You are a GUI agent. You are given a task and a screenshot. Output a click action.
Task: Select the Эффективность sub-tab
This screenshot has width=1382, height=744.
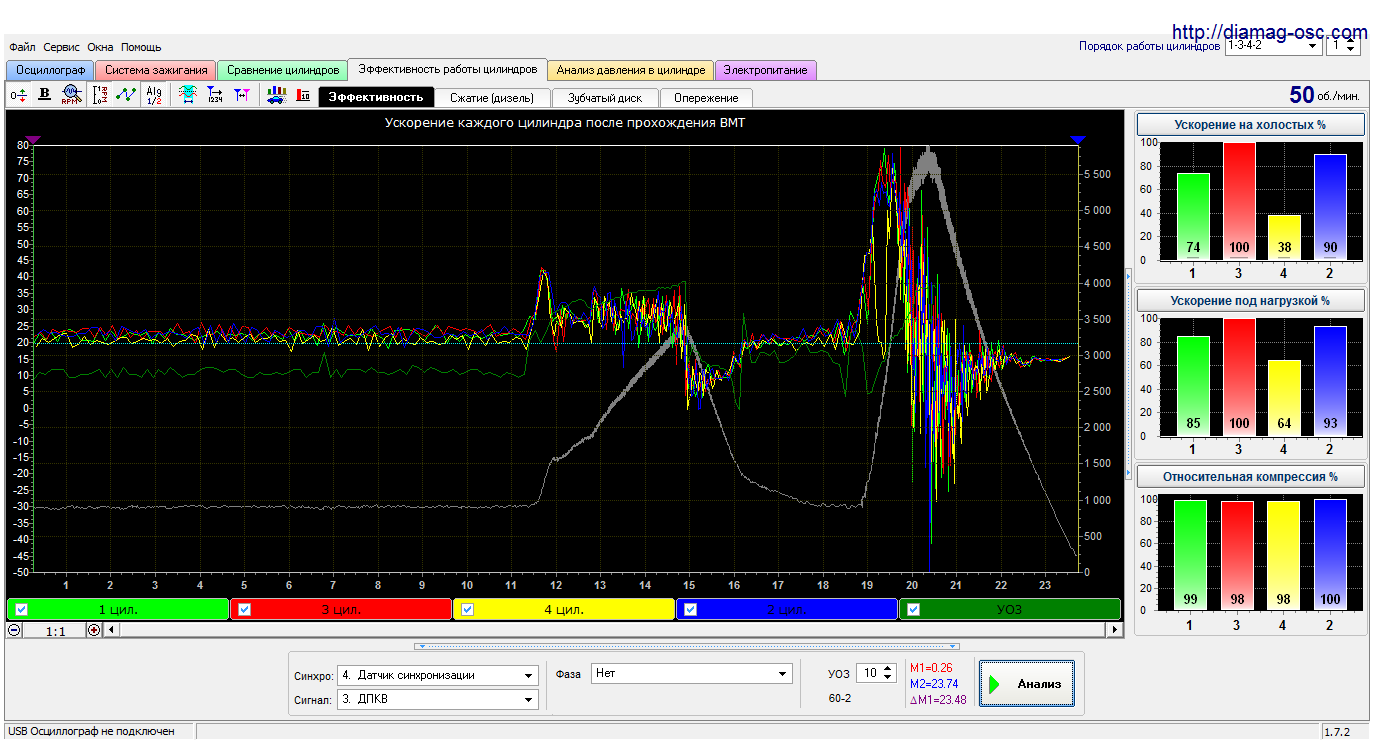point(376,97)
